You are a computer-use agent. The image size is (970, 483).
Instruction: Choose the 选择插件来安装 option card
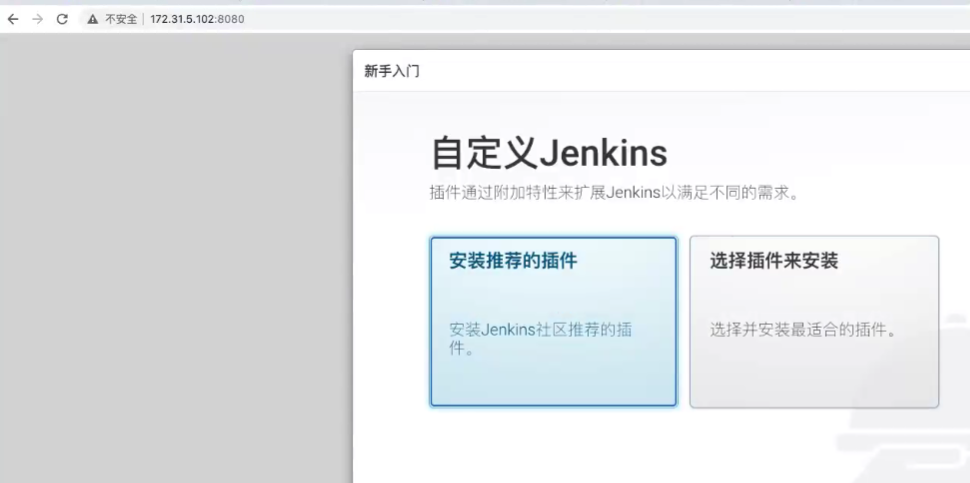click(814, 322)
